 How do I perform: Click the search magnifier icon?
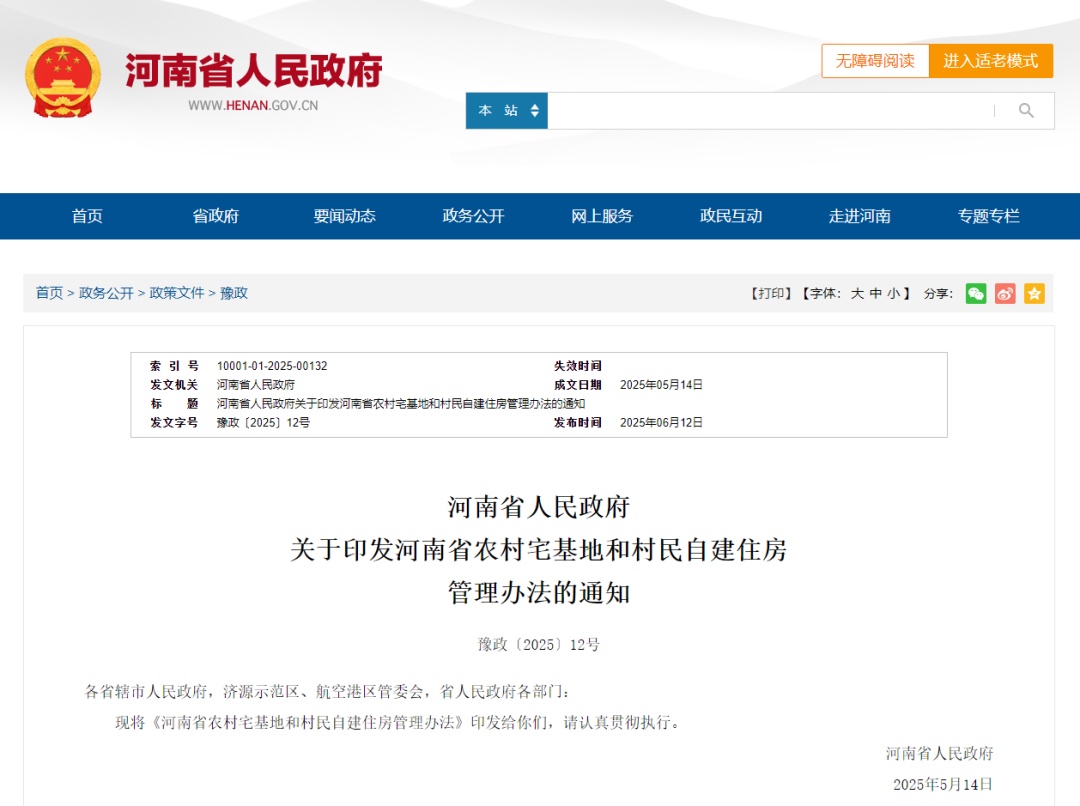pos(1026,111)
